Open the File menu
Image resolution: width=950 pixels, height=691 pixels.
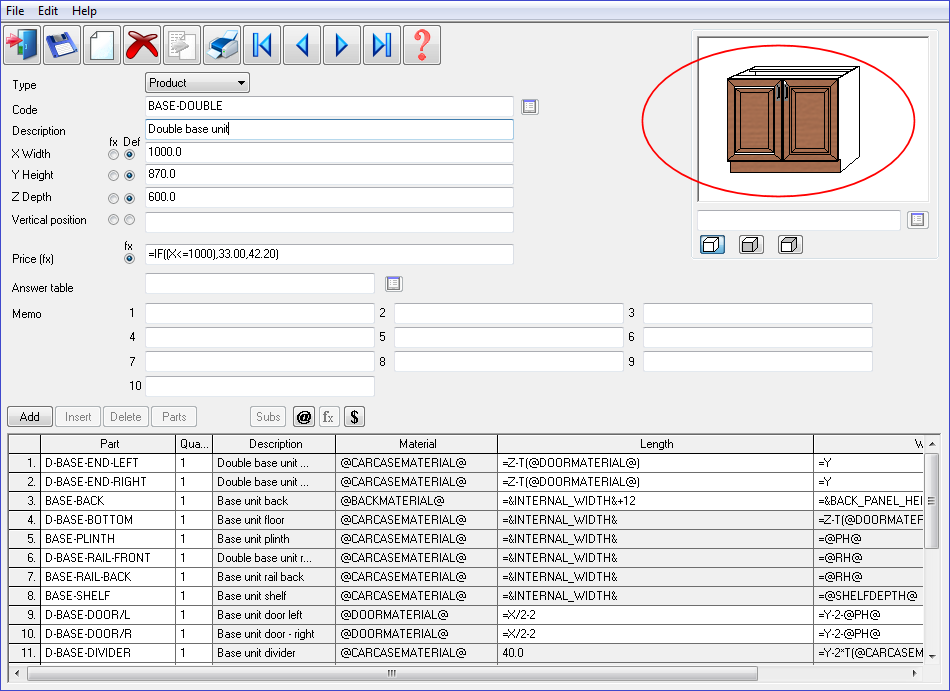pyautogui.click(x=15, y=11)
